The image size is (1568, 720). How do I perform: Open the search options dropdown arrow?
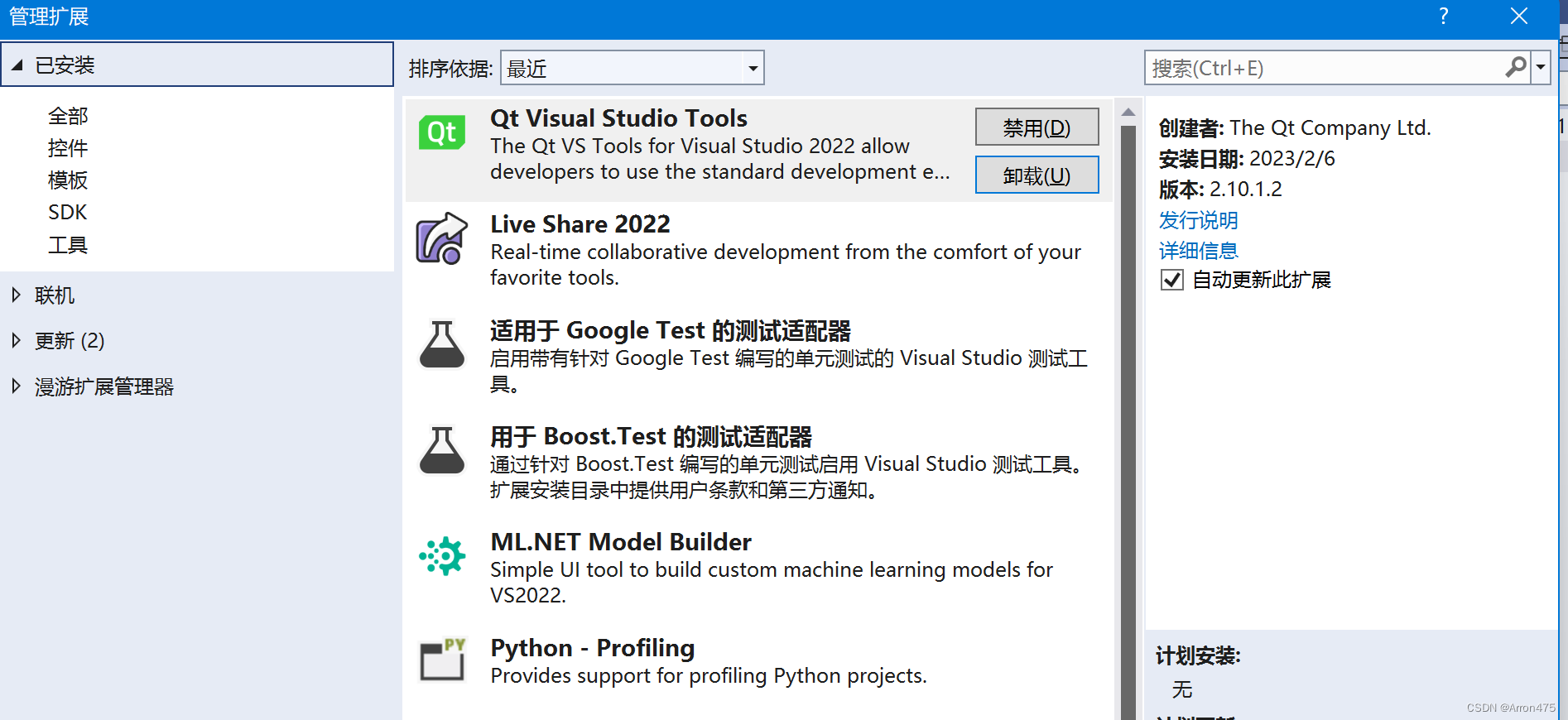[x=1541, y=67]
